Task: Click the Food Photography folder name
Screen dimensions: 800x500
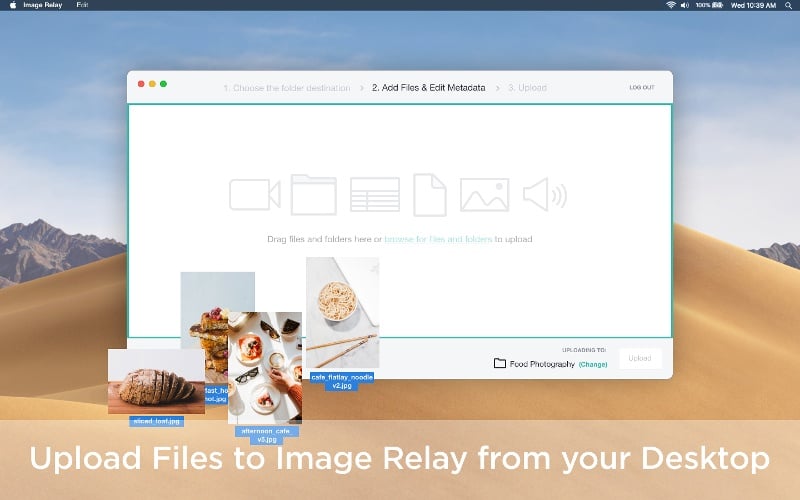Action: (542, 364)
